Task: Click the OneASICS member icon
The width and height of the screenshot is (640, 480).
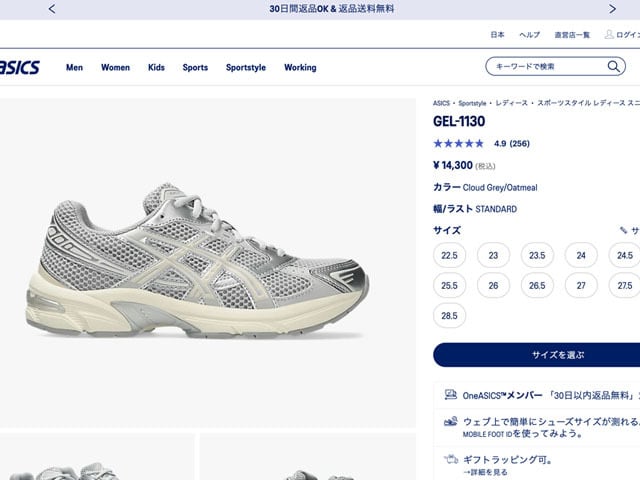Action: [451, 394]
